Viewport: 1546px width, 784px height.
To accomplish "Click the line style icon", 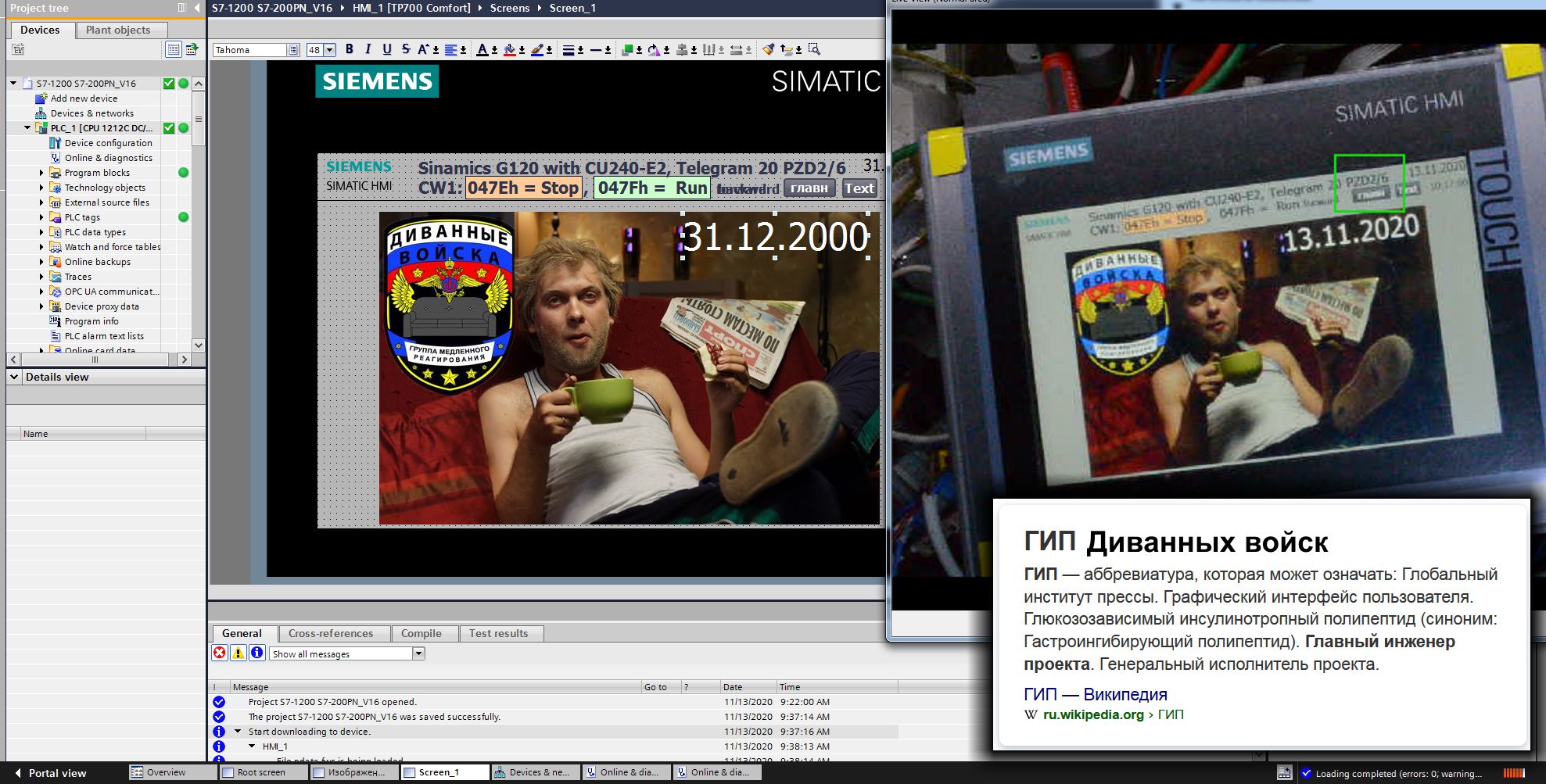I will pos(596,49).
